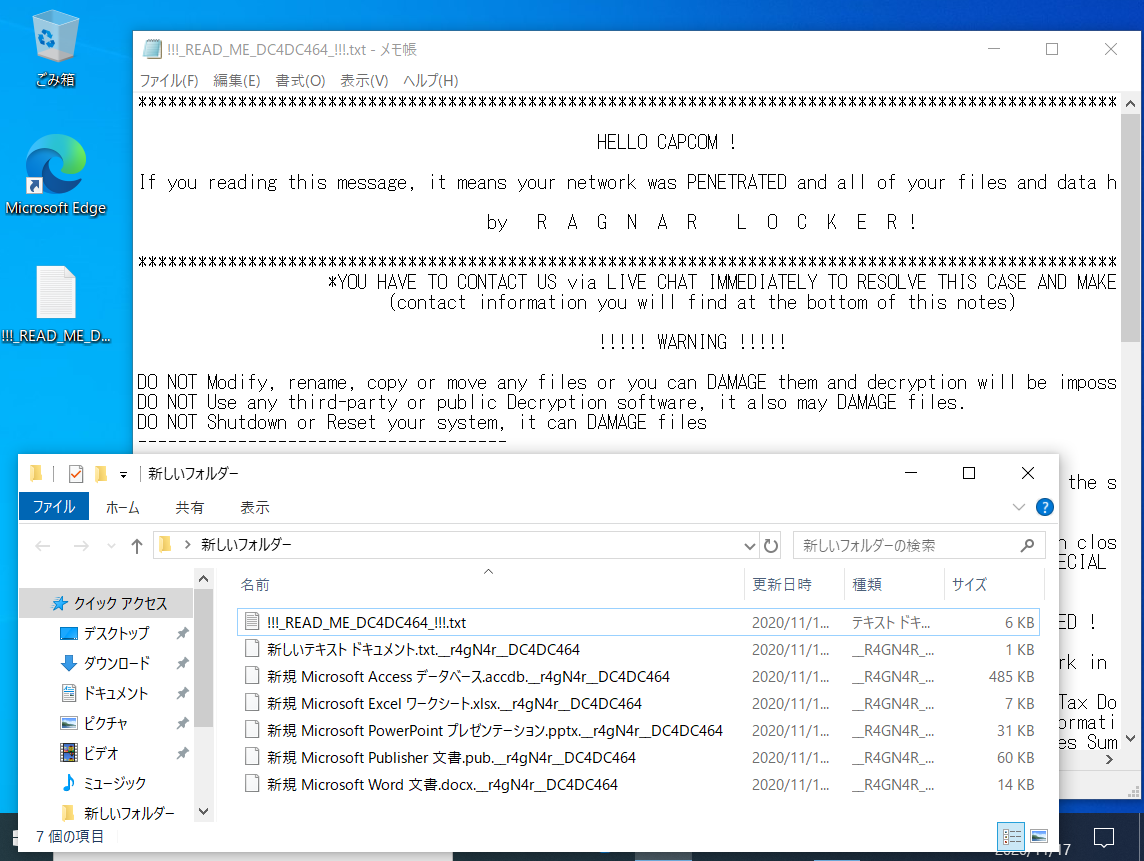This screenshot has width=1144, height=861.
Task: Switch to details view using the bottom-right toggle
Action: (1011, 836)
